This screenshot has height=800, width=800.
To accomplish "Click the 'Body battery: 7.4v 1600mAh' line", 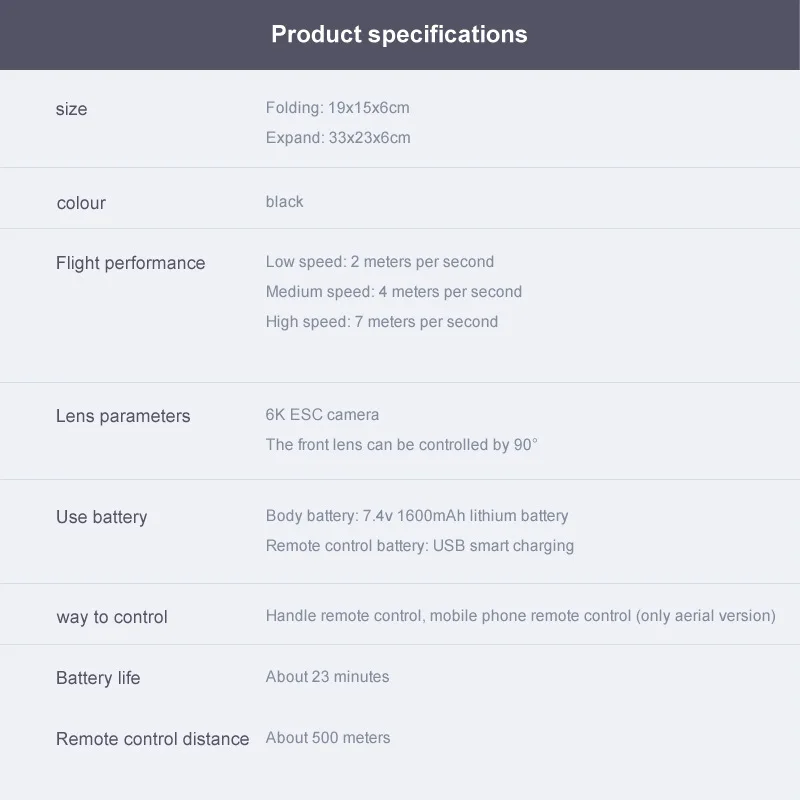I will (x=416, y=516).
